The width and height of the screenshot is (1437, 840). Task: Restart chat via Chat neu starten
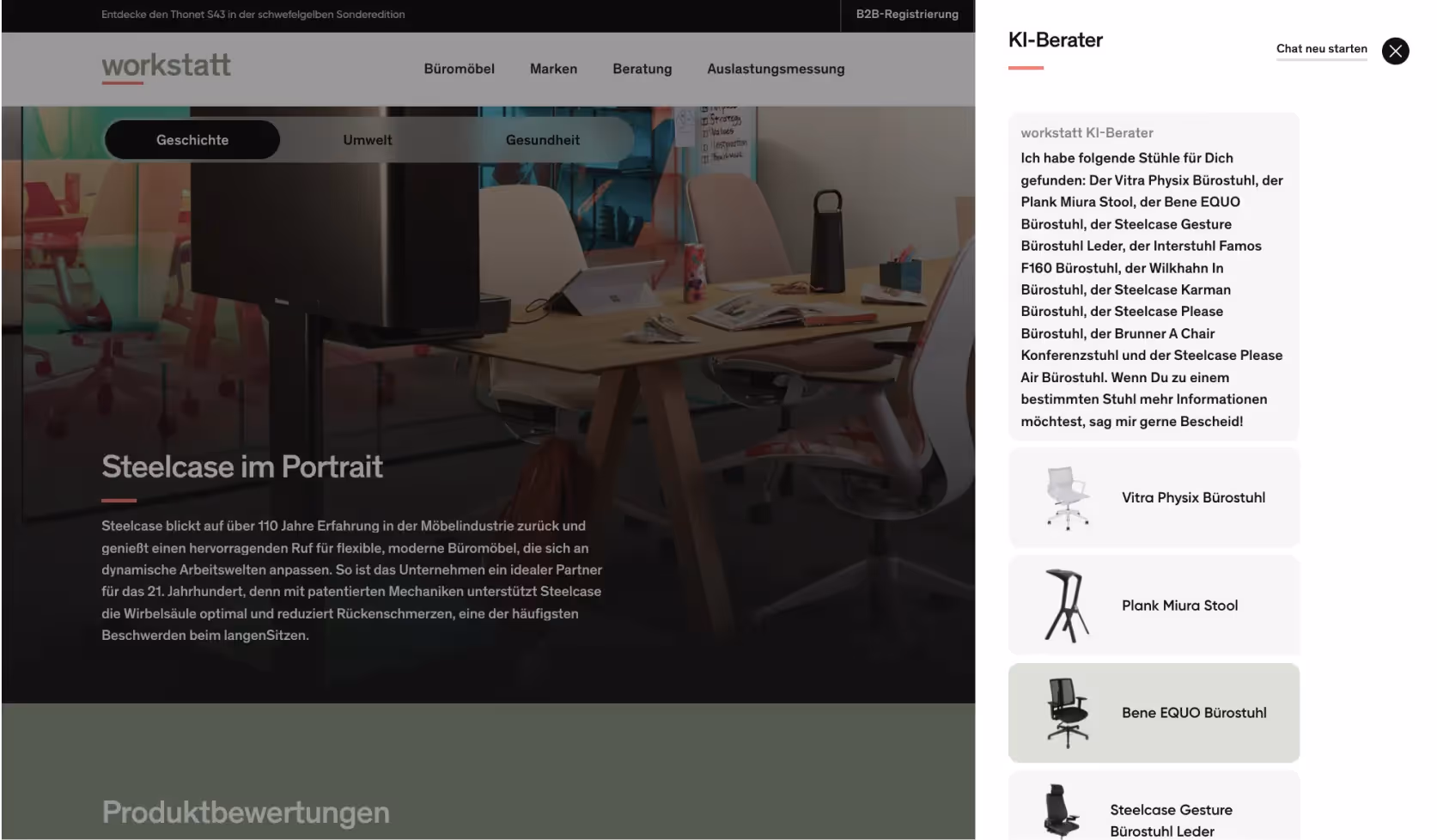pyautogui.click(x=1321, y=49)
